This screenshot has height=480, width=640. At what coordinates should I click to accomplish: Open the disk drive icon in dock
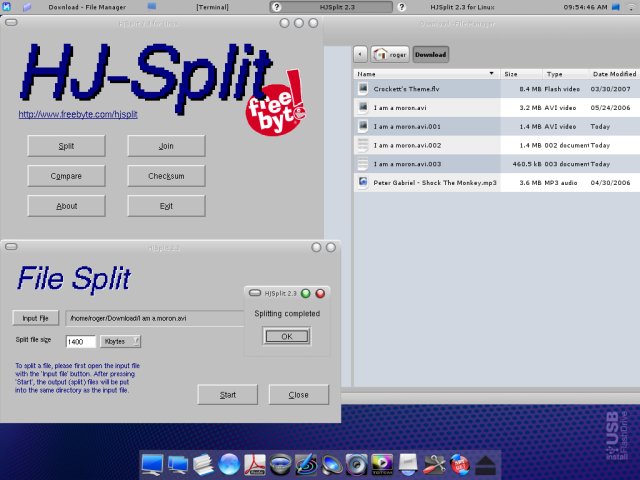408,464
